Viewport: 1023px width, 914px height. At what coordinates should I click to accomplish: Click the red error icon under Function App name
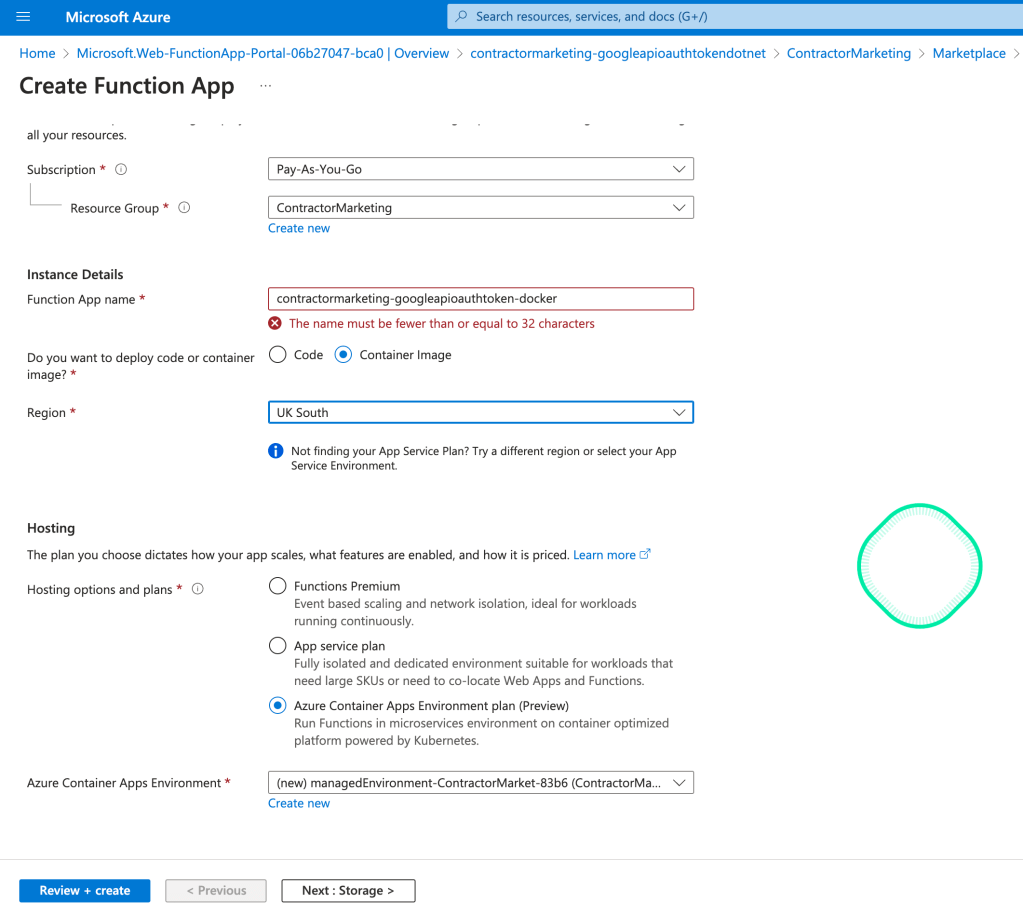click(x=275, y=323)
